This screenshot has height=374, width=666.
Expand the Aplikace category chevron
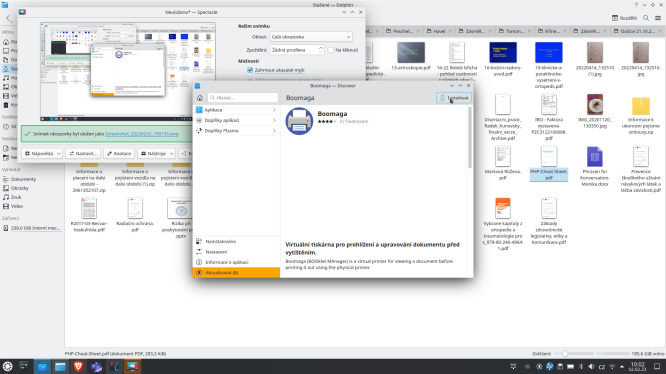(x=274, y=110)
